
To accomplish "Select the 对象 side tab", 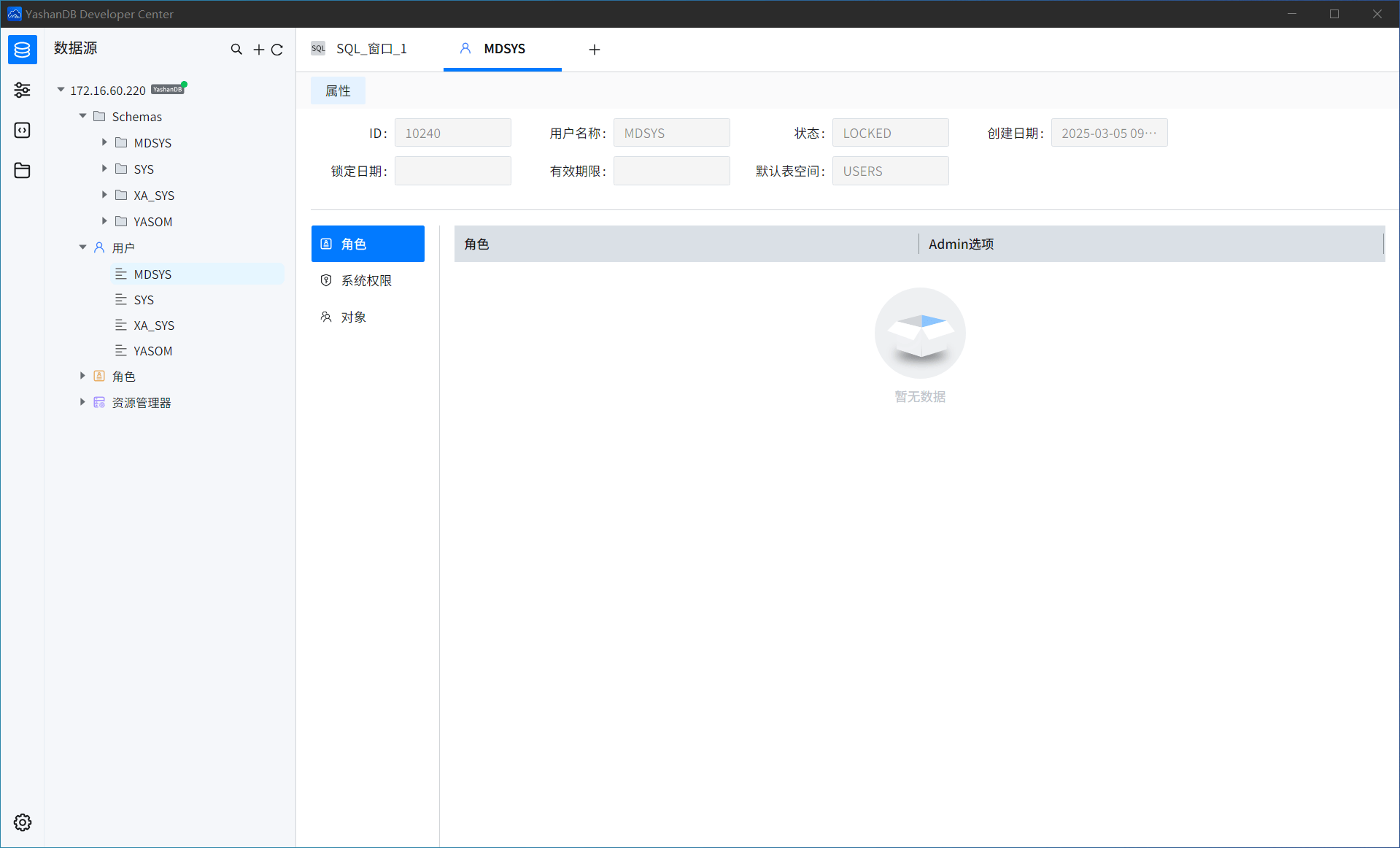I will click(x=353, y=317).
